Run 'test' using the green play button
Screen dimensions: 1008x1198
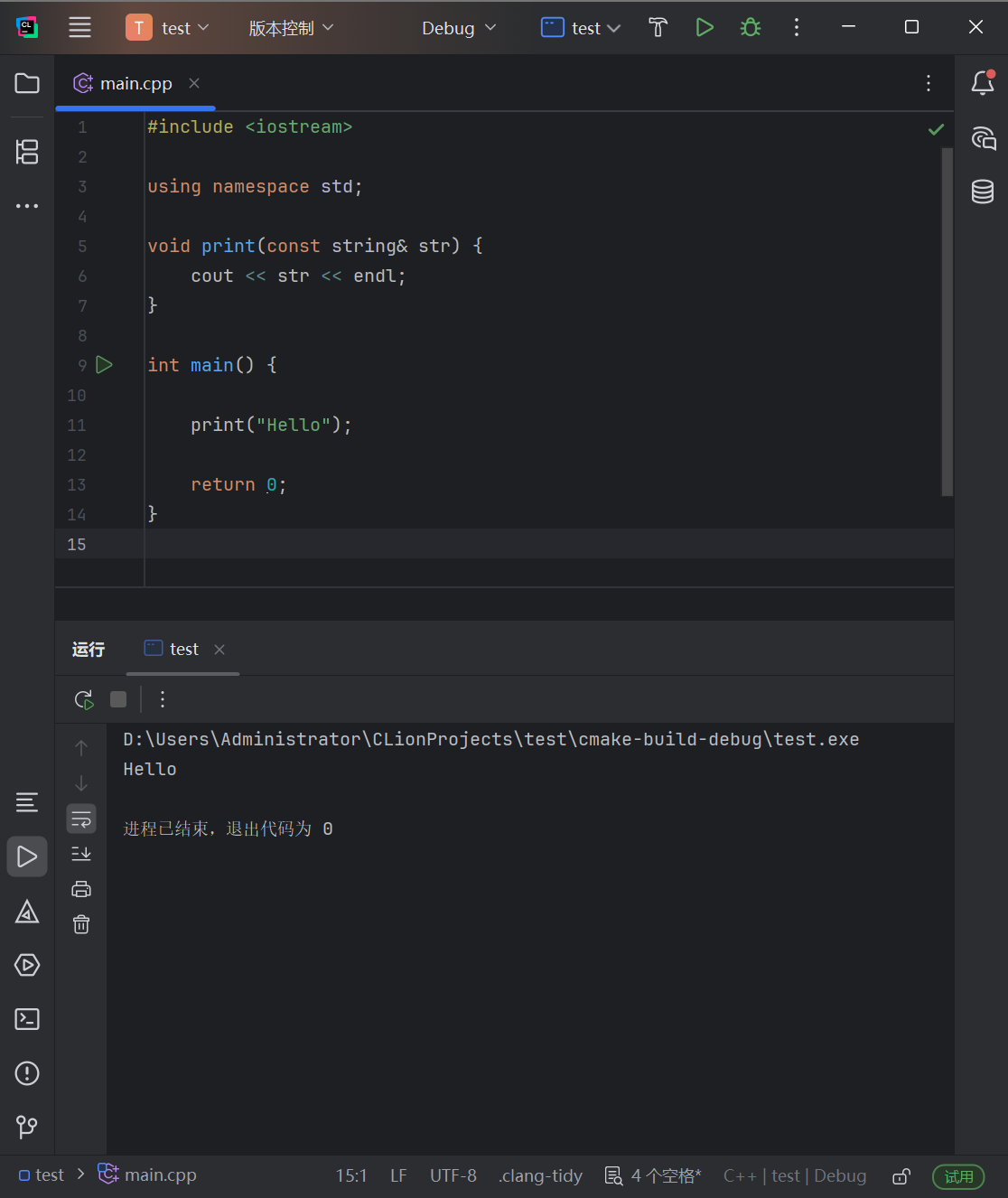pyautogui.click(x=705, y=28)
